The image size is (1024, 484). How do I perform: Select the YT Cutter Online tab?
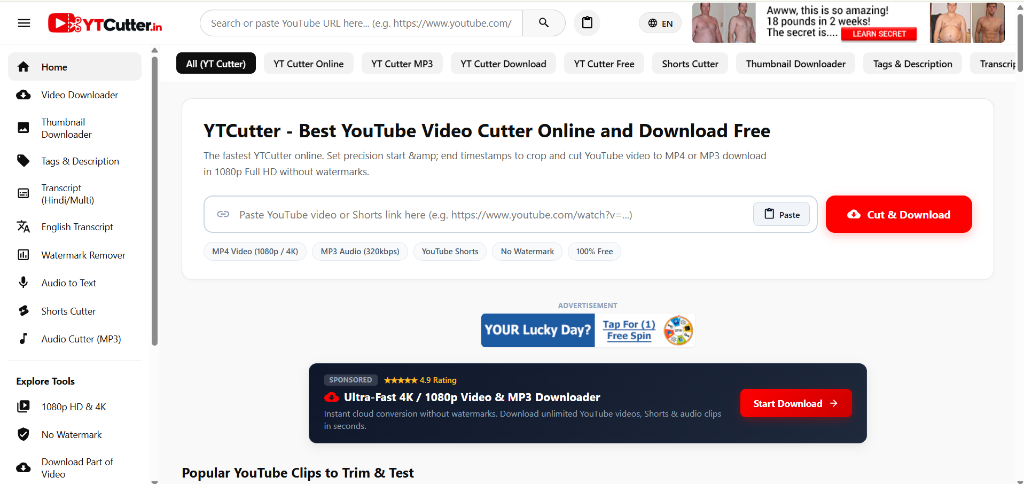click(308, 63)
